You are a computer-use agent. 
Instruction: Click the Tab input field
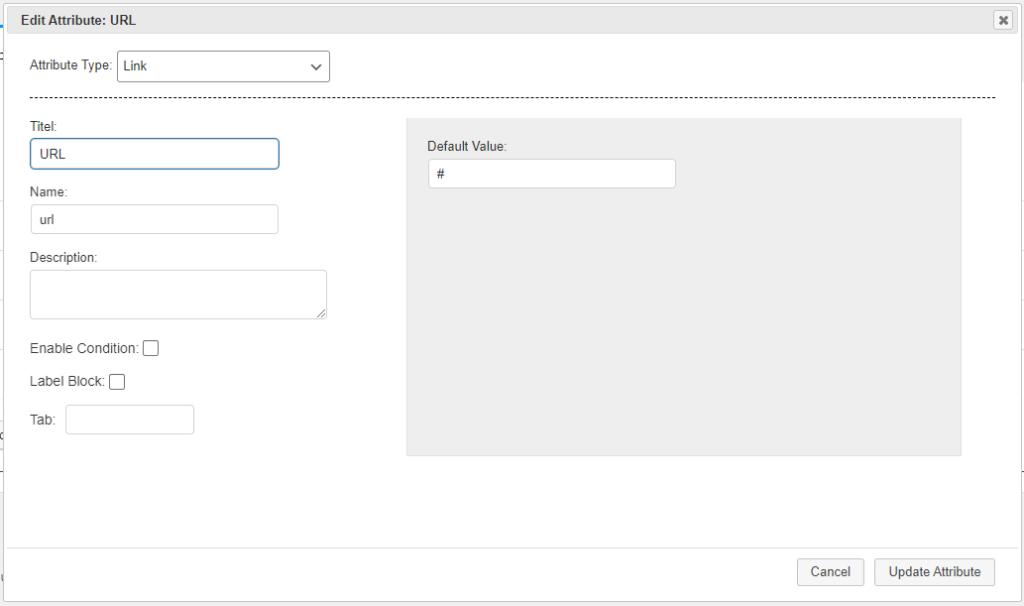pos(130,419)
